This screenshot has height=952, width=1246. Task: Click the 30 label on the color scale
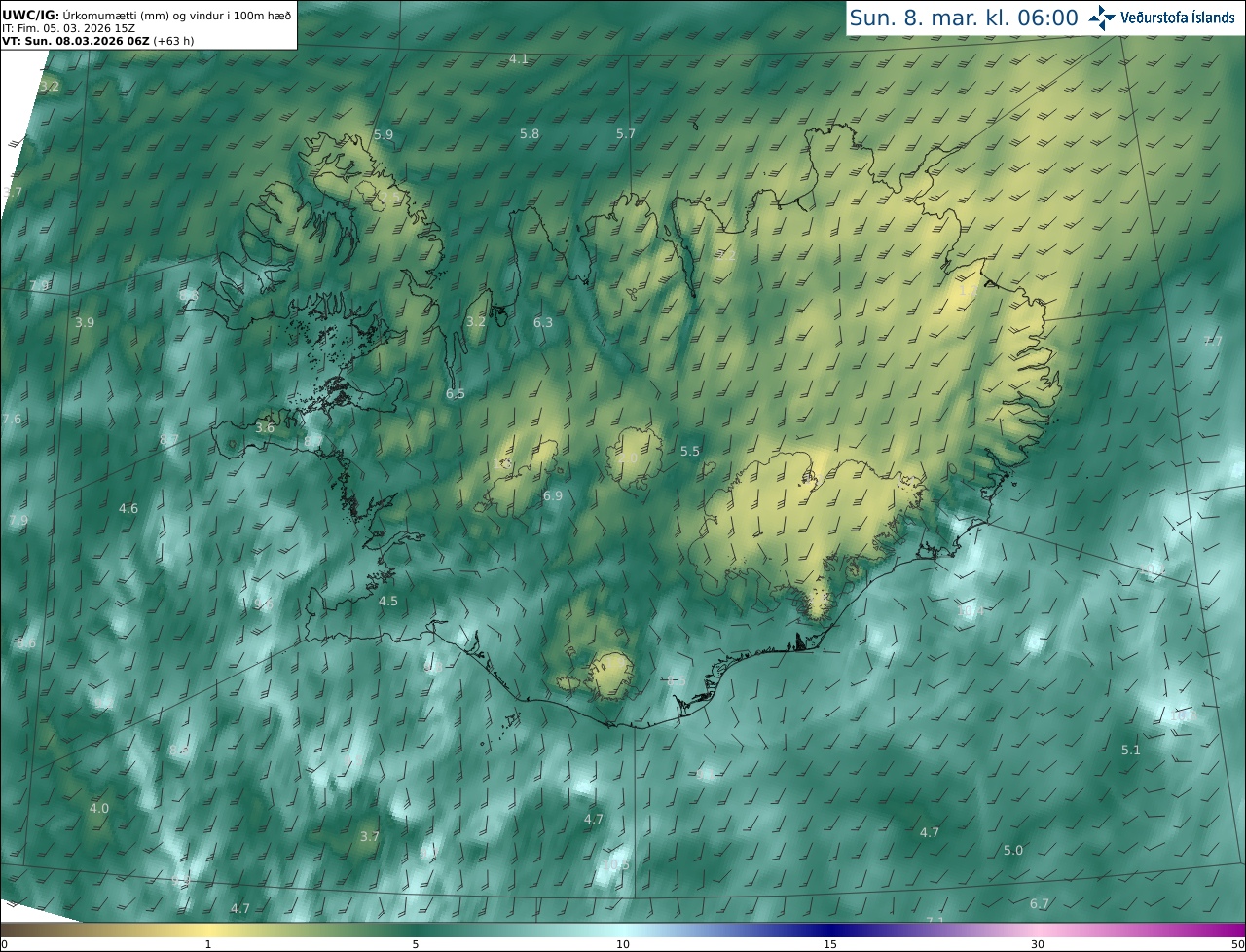tap(1037, 944)
